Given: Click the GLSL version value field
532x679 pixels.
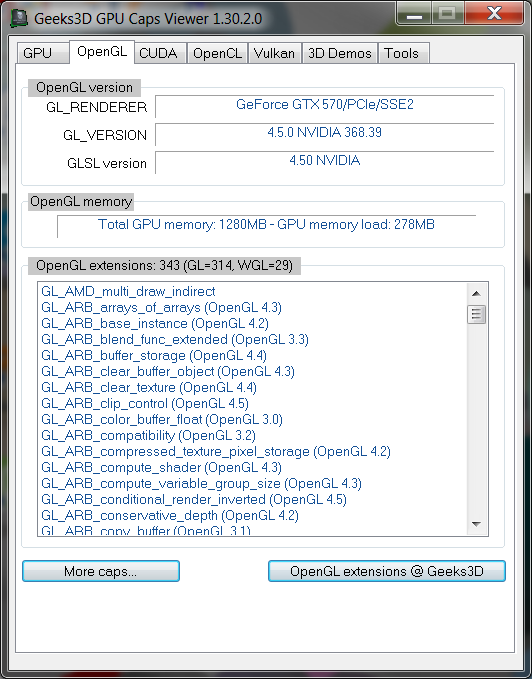Looking at the screenshot, I should pyautogui.click(x=325, y=162).
